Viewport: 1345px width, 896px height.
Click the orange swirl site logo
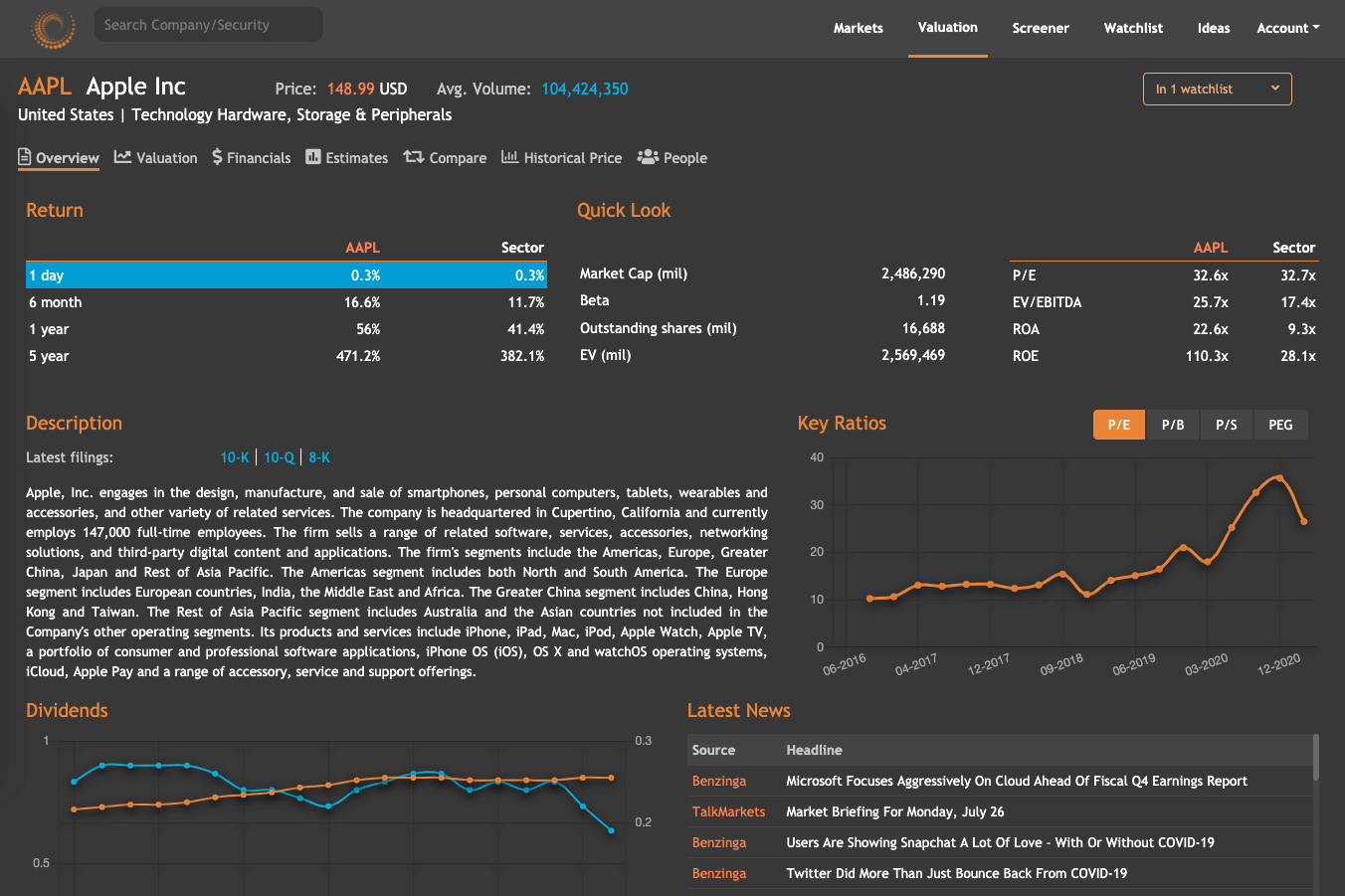click(x=53, y=28)
